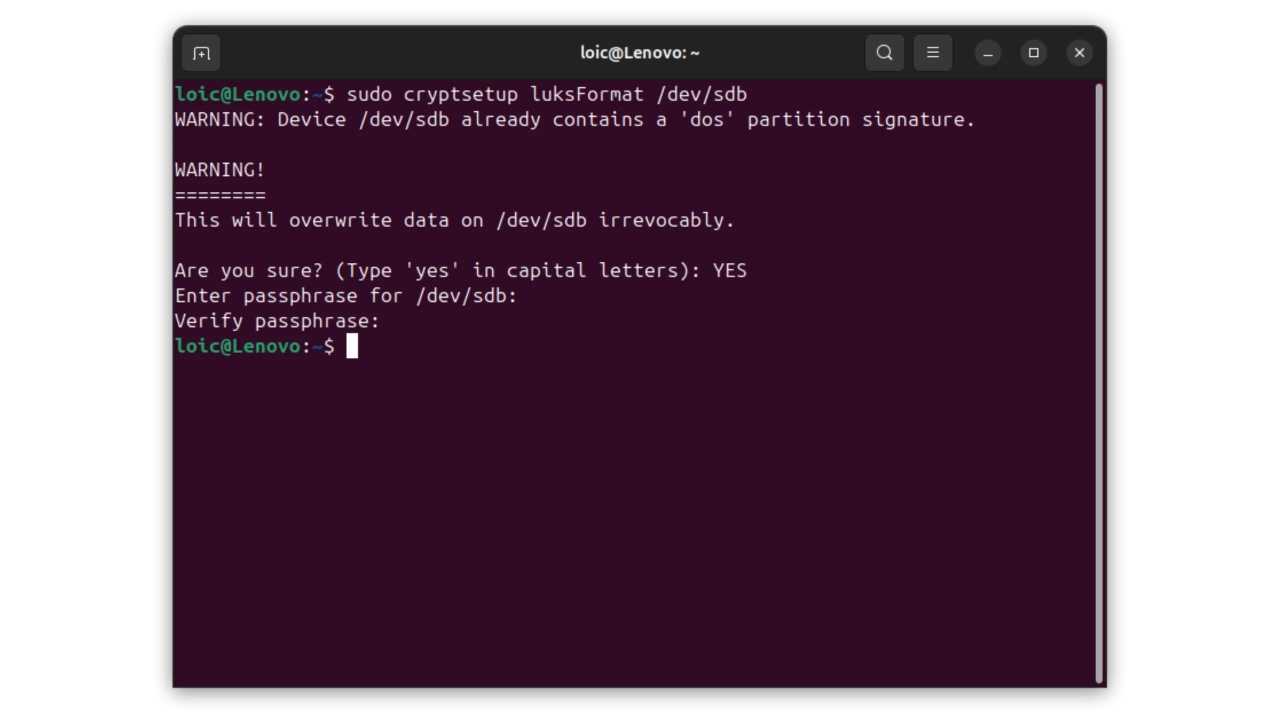Click the cryptsetup luksFormat command text

[x=546, y=94]
